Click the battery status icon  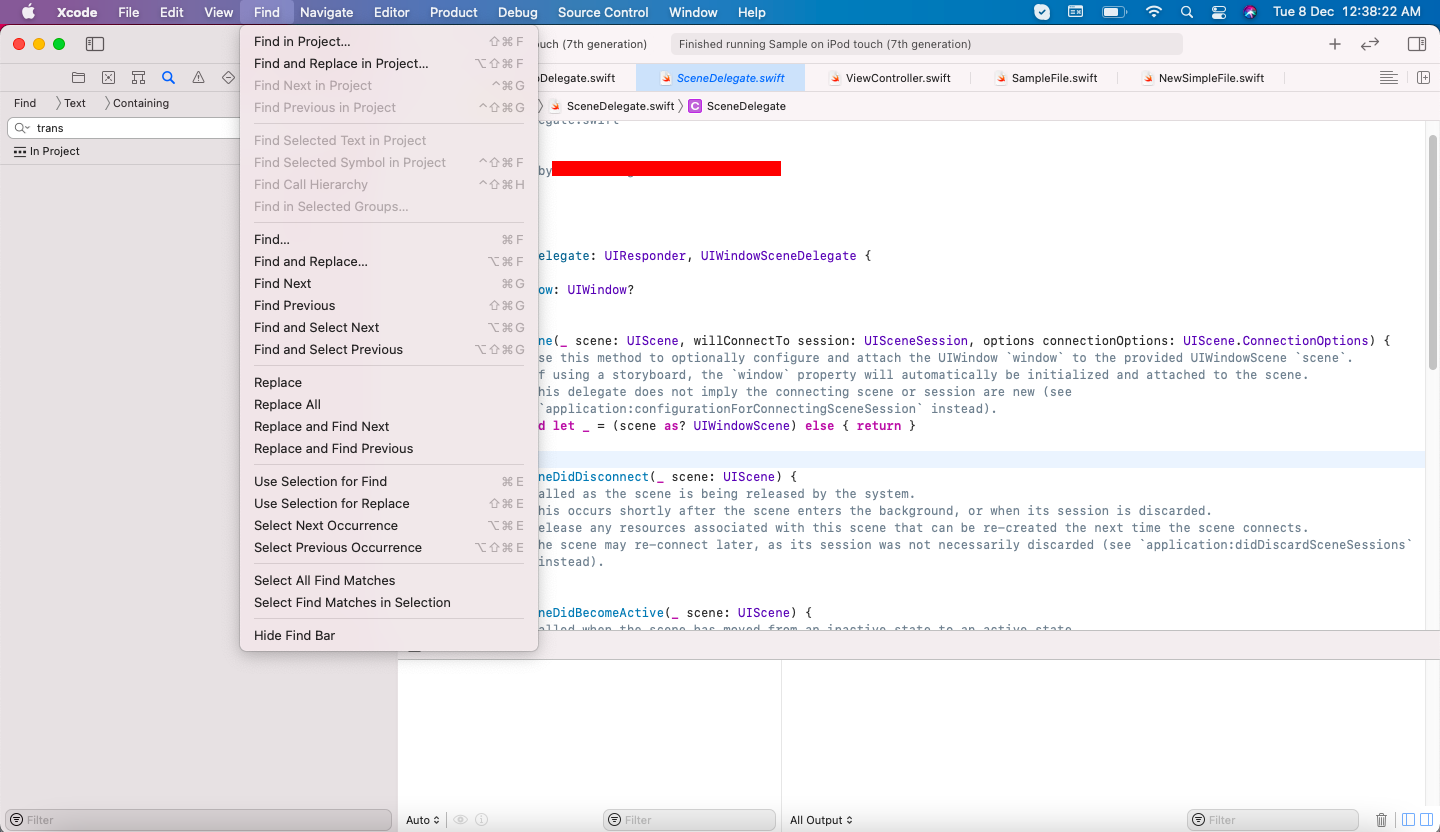pos(1114,12)
